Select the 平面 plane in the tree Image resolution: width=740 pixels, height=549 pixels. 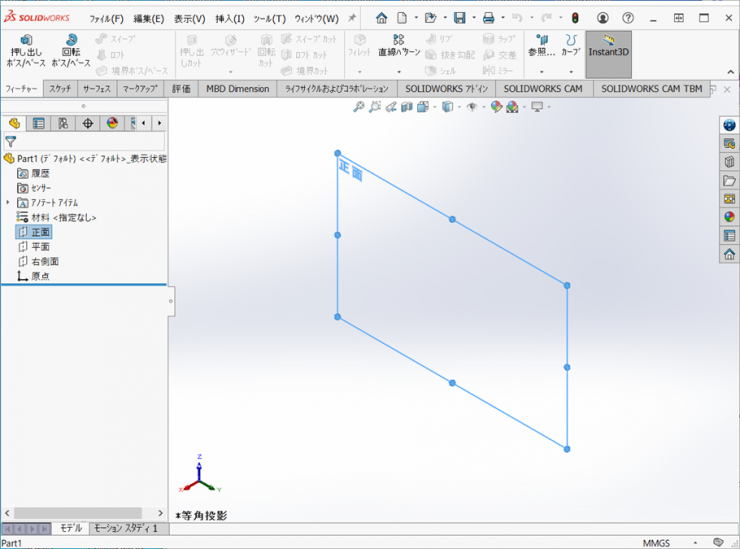click(40, 246)
